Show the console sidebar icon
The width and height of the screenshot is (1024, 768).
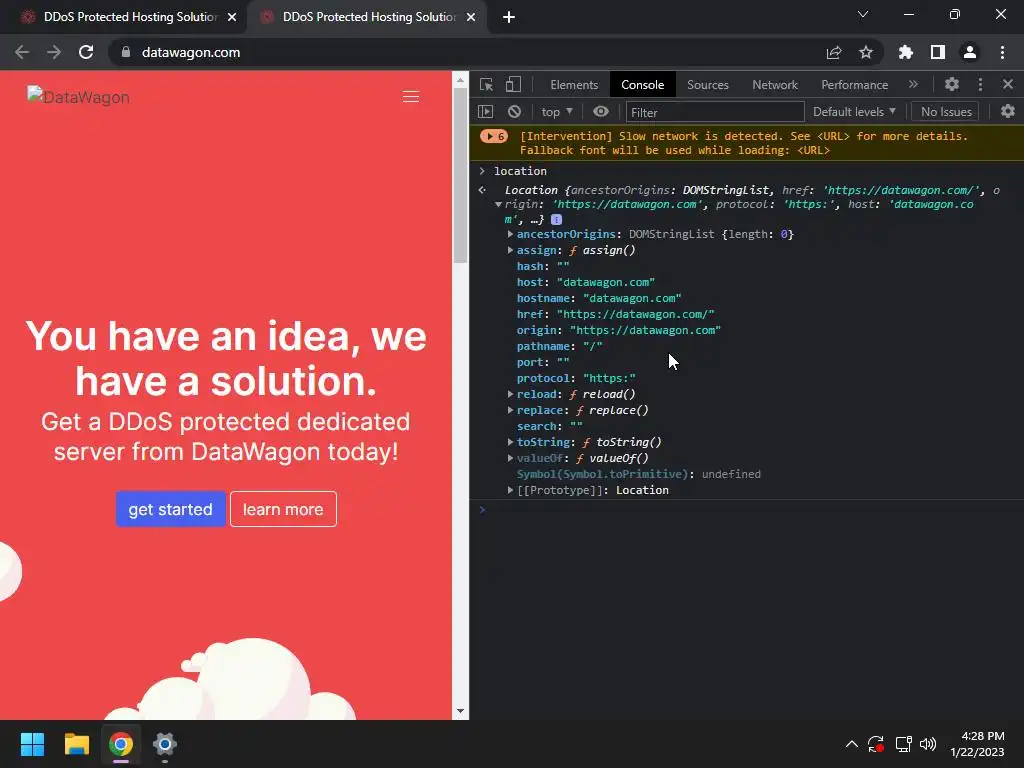click(x=486, y=112)
